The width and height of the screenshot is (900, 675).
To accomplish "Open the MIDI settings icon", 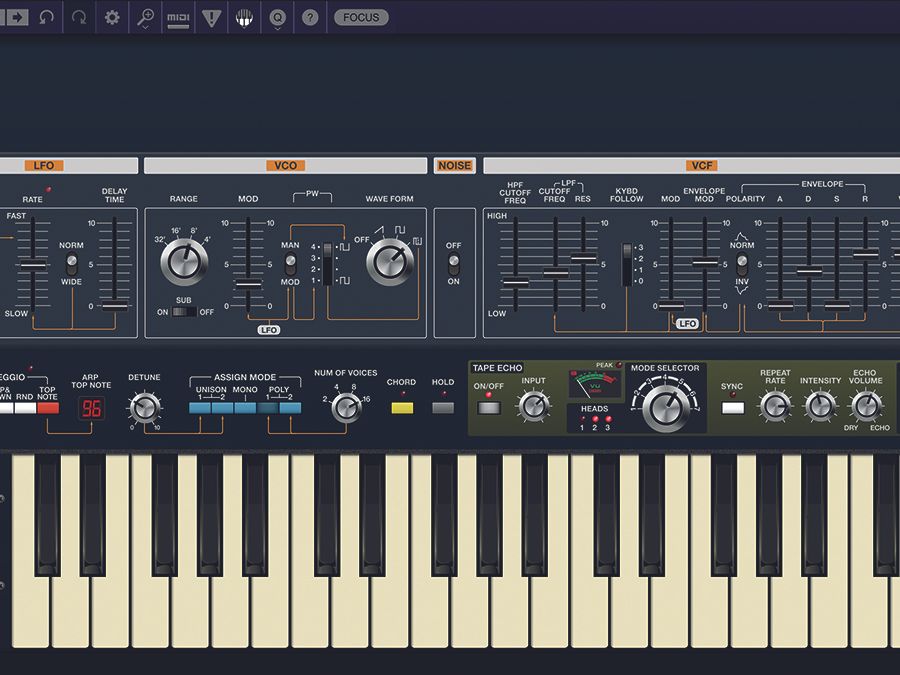I will click(x=178, y=18).
